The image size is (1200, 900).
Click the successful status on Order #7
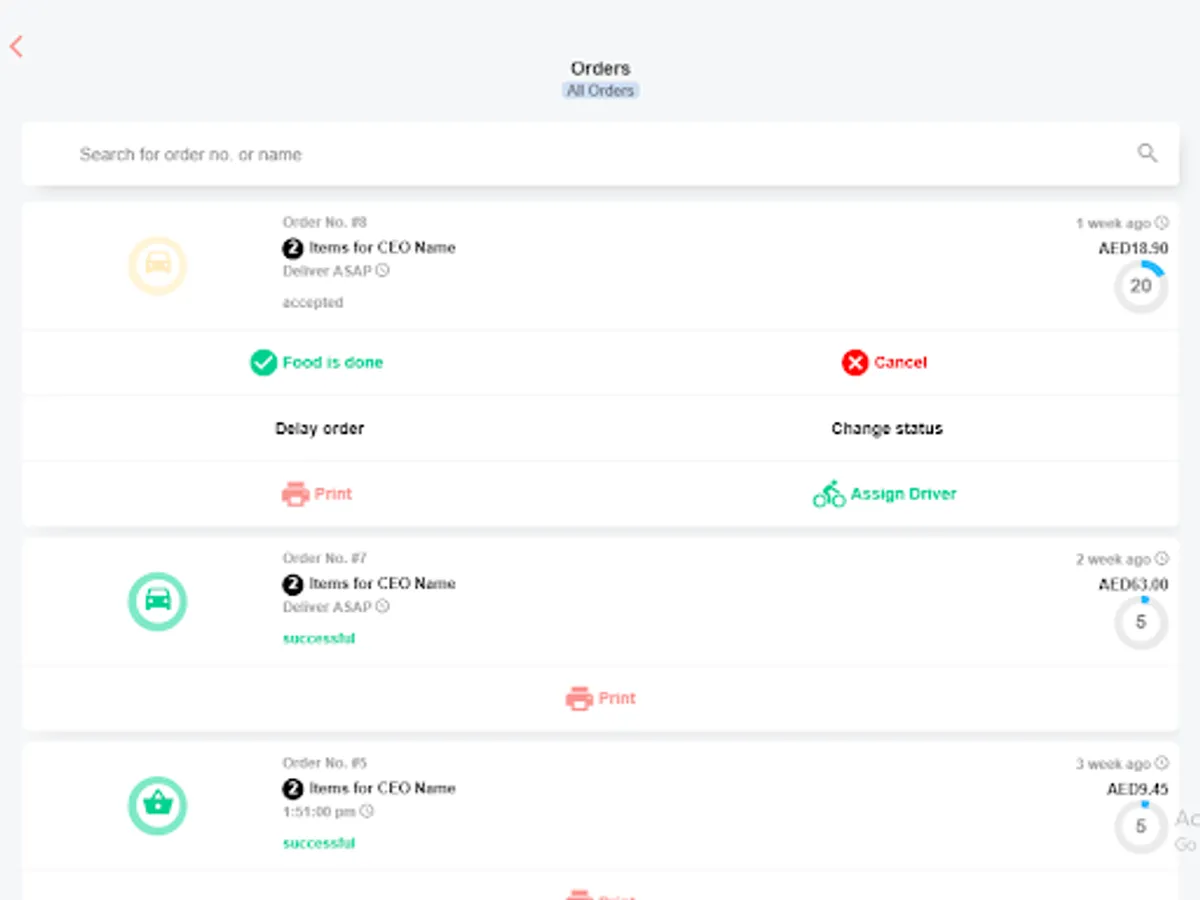319,638
